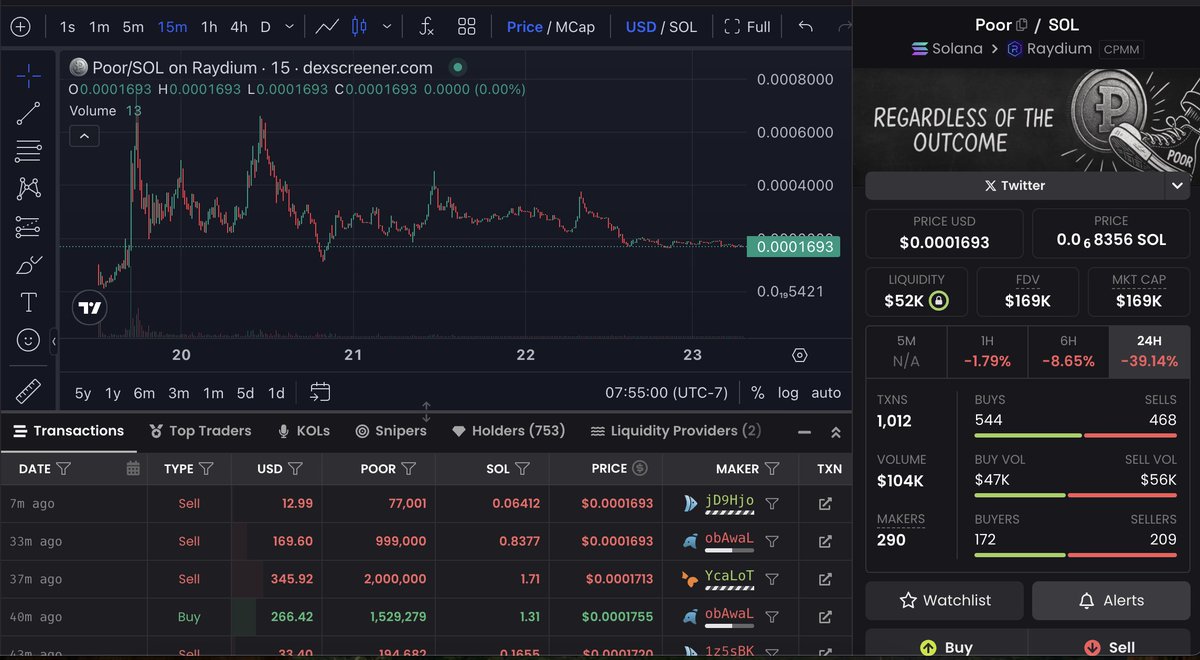Toggle log scale on chart

[x=788, y=393]
